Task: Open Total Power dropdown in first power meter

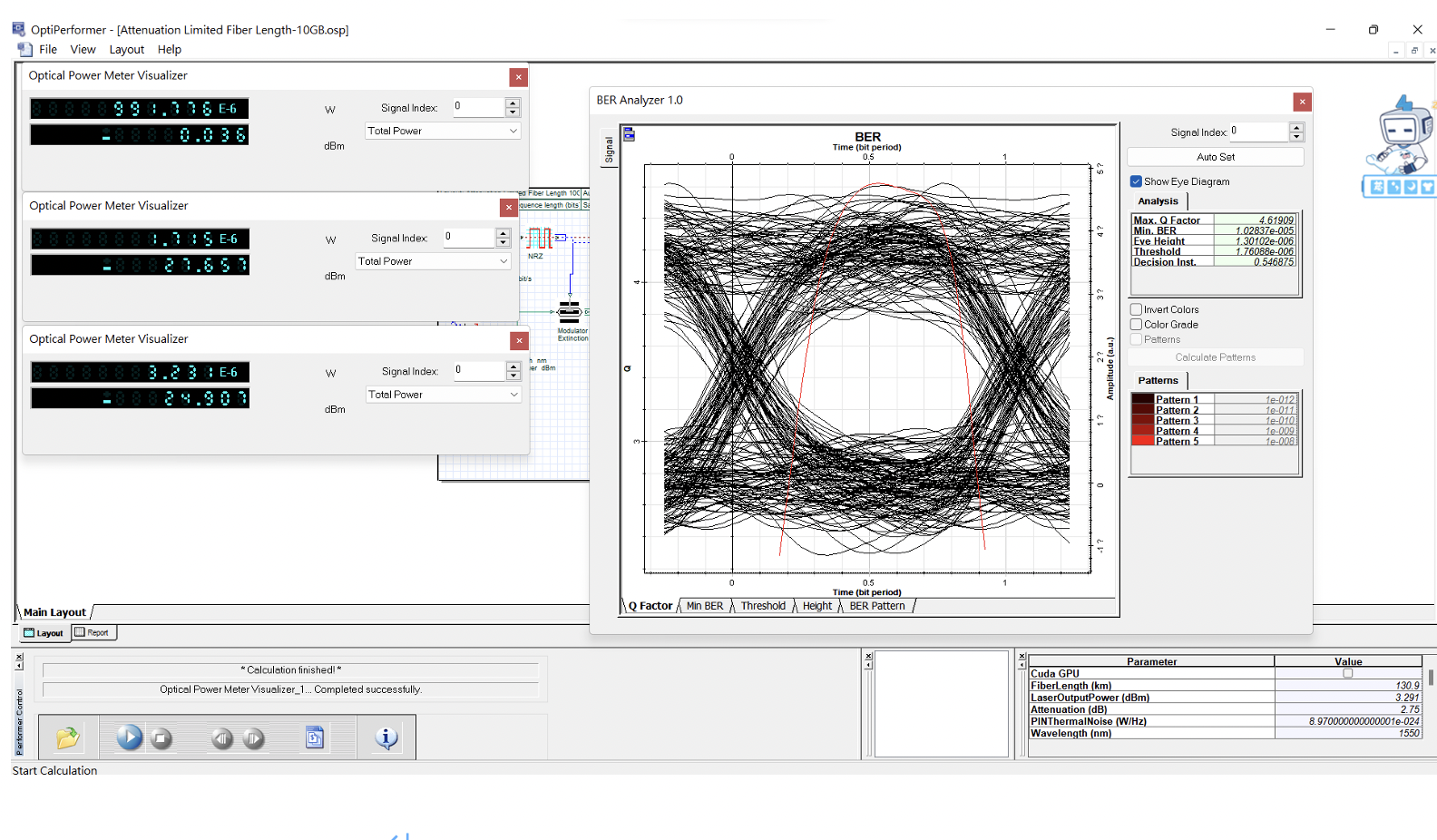Action: click(443, 131)
